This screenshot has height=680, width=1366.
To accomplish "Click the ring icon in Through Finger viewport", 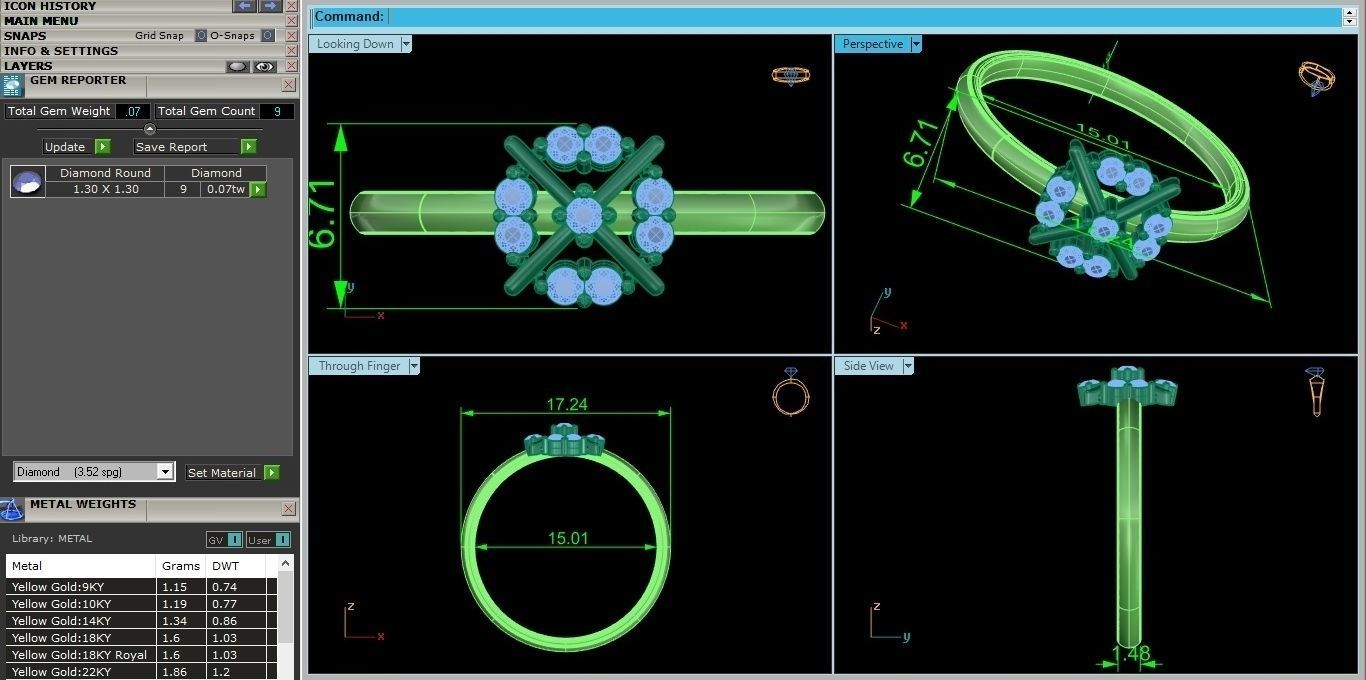I will pyautogui.click(x=790, y=391).
